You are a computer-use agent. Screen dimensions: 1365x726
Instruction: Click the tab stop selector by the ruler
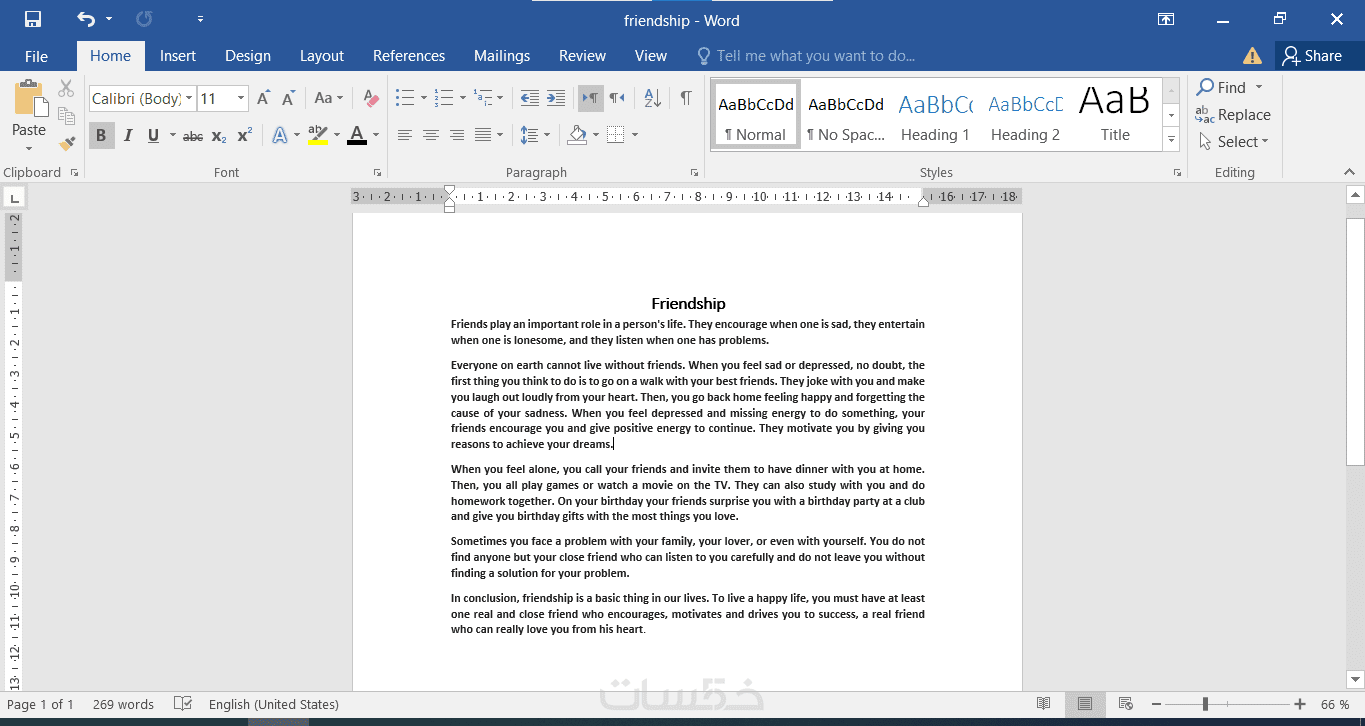(x=14, y=197)
